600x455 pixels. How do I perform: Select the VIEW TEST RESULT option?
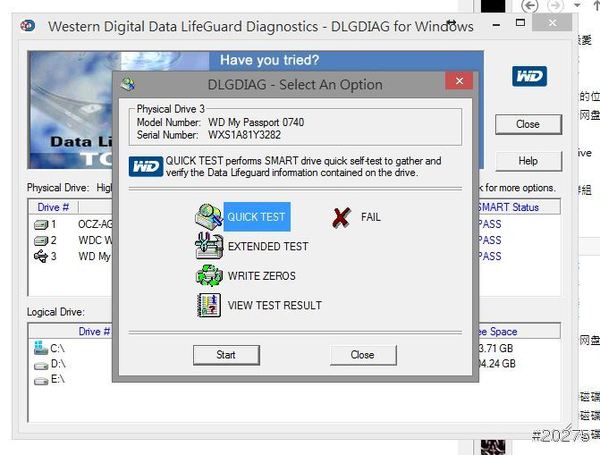(275, 305)
